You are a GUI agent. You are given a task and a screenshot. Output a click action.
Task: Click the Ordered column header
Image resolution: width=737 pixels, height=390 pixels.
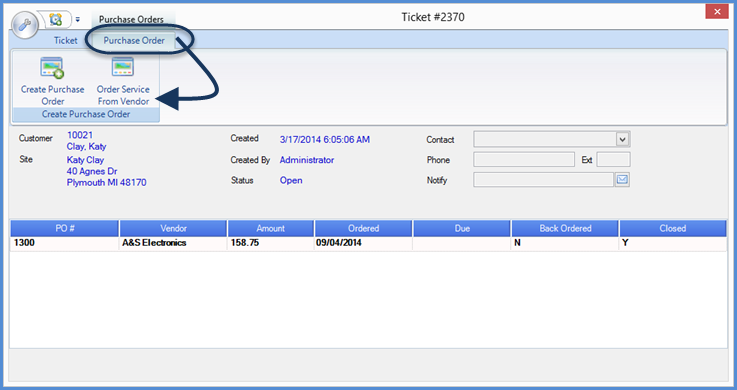click(363, 228)
